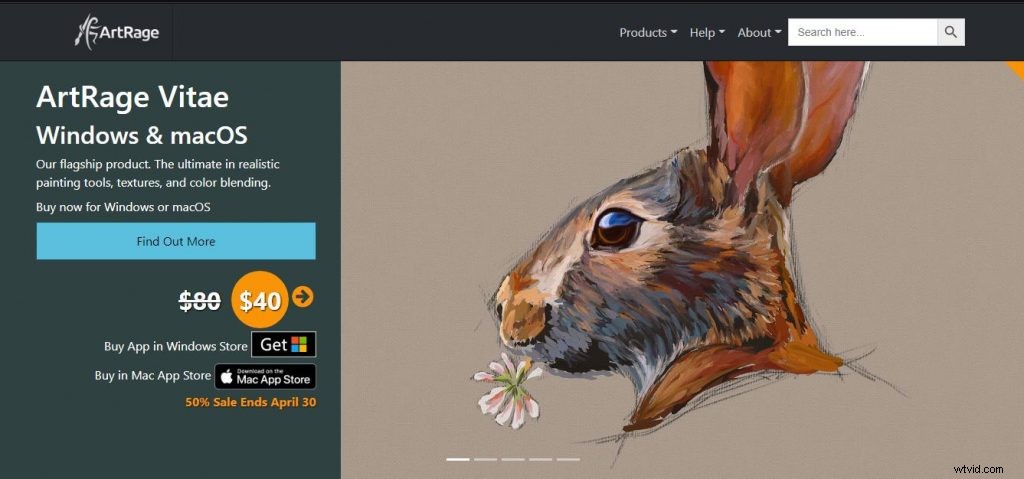Click the ArtRage Vitae heading

[x=133, y=97]
